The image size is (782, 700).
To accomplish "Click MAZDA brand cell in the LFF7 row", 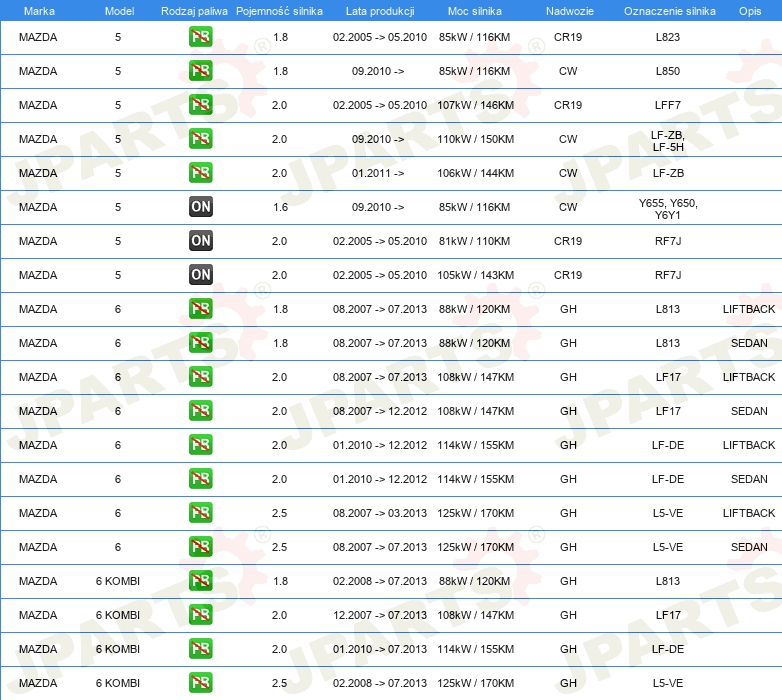I will 38,105.
